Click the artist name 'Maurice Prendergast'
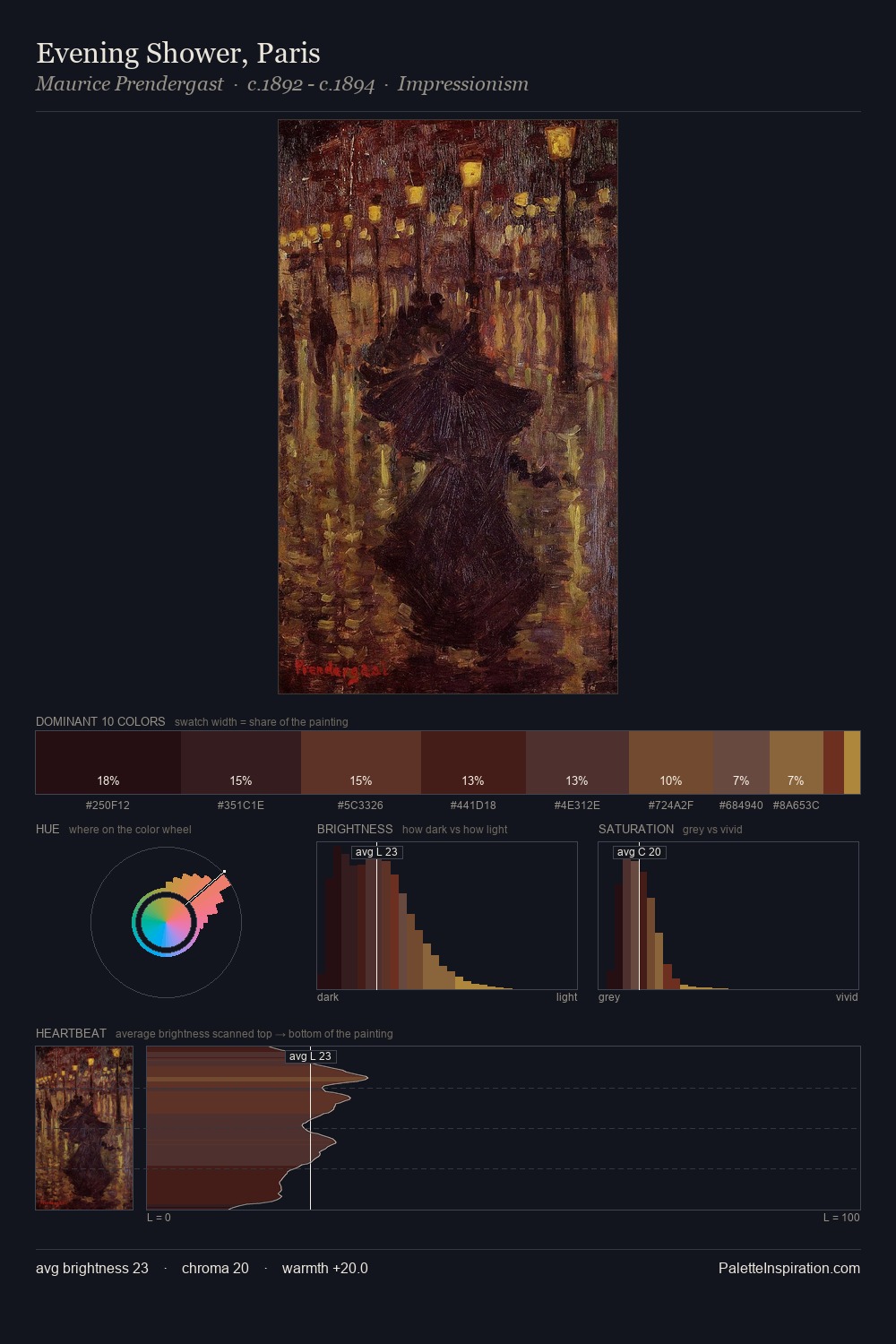 pos(130,84)
